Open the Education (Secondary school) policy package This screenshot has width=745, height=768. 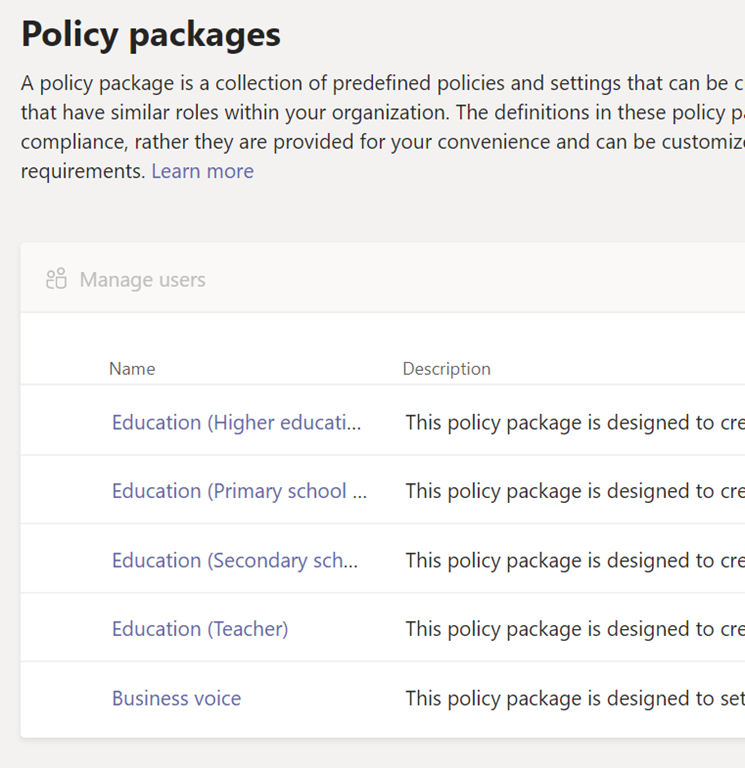235,561
